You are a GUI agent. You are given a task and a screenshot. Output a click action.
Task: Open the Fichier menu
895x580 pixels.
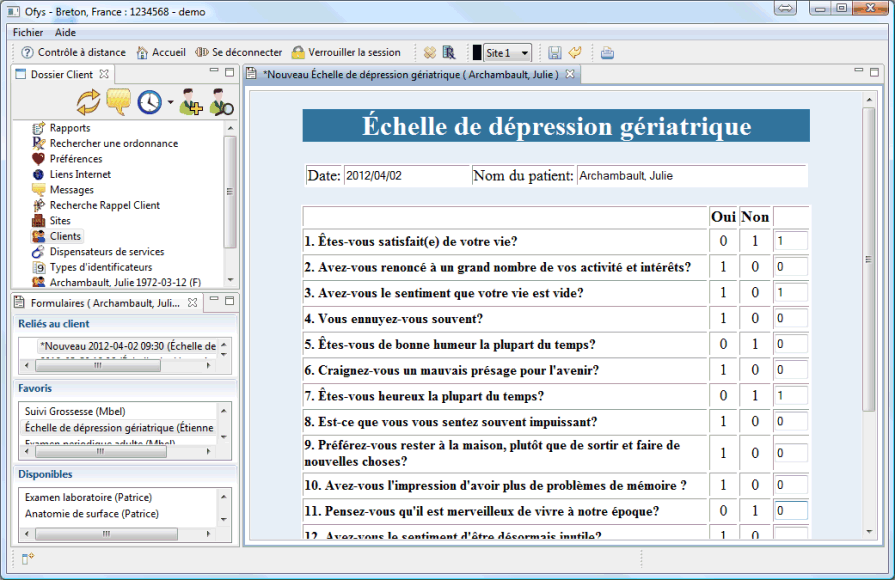click(28, 33)
